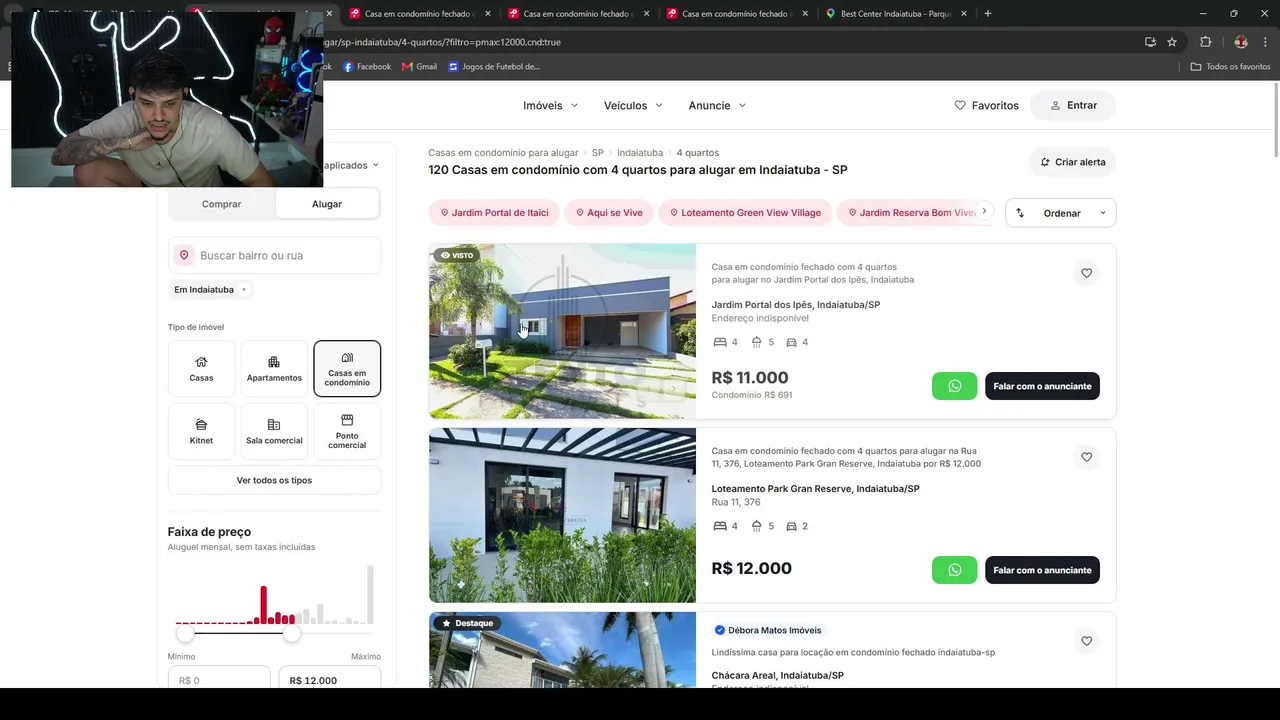Image resolution: width=1280 pixels, height=720 pixels.
Task: Focus the Buscar bairro ou rua field
Action: click(x=274, y=255)
